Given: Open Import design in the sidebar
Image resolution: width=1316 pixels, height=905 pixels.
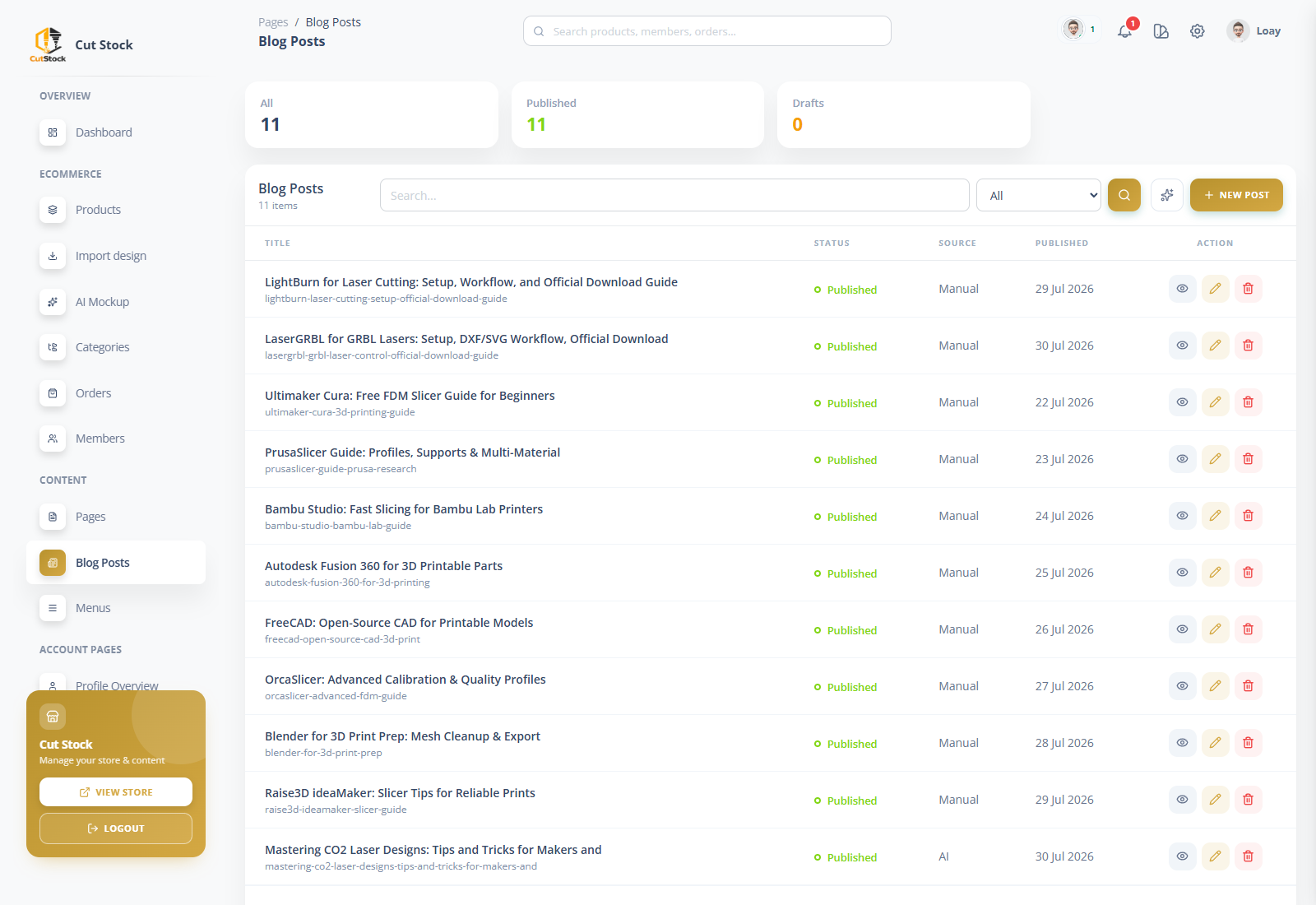Looking at the screenshot, I should coord(116,256).
